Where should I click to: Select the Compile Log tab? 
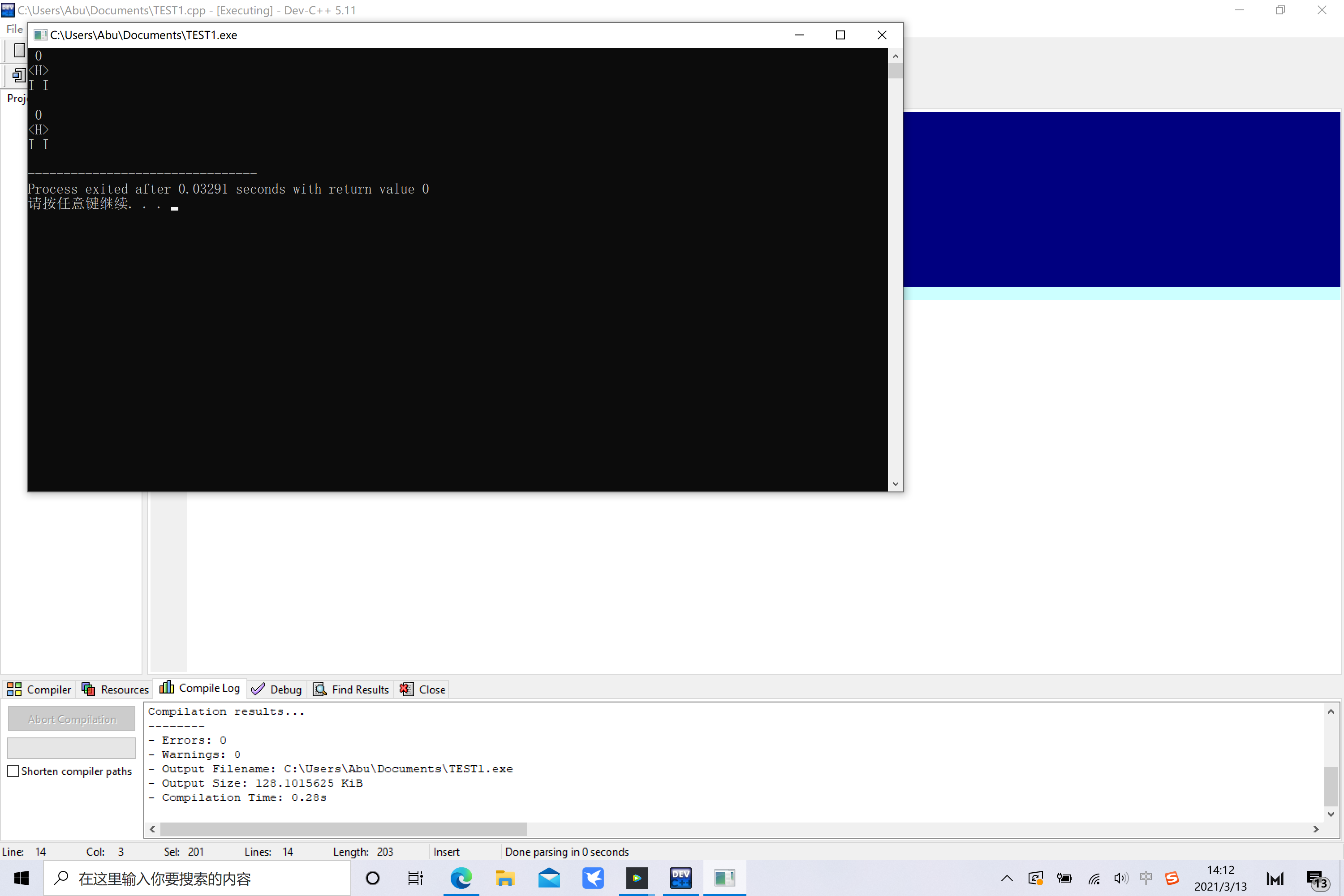pyautogui.click(x=199, y=688)
